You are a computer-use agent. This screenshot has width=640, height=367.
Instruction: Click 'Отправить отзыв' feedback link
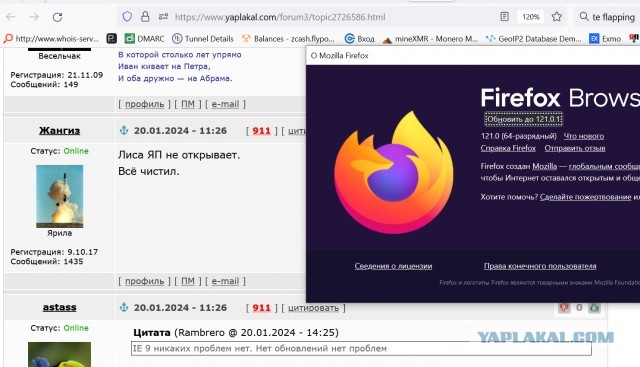[x=575, y=148]
